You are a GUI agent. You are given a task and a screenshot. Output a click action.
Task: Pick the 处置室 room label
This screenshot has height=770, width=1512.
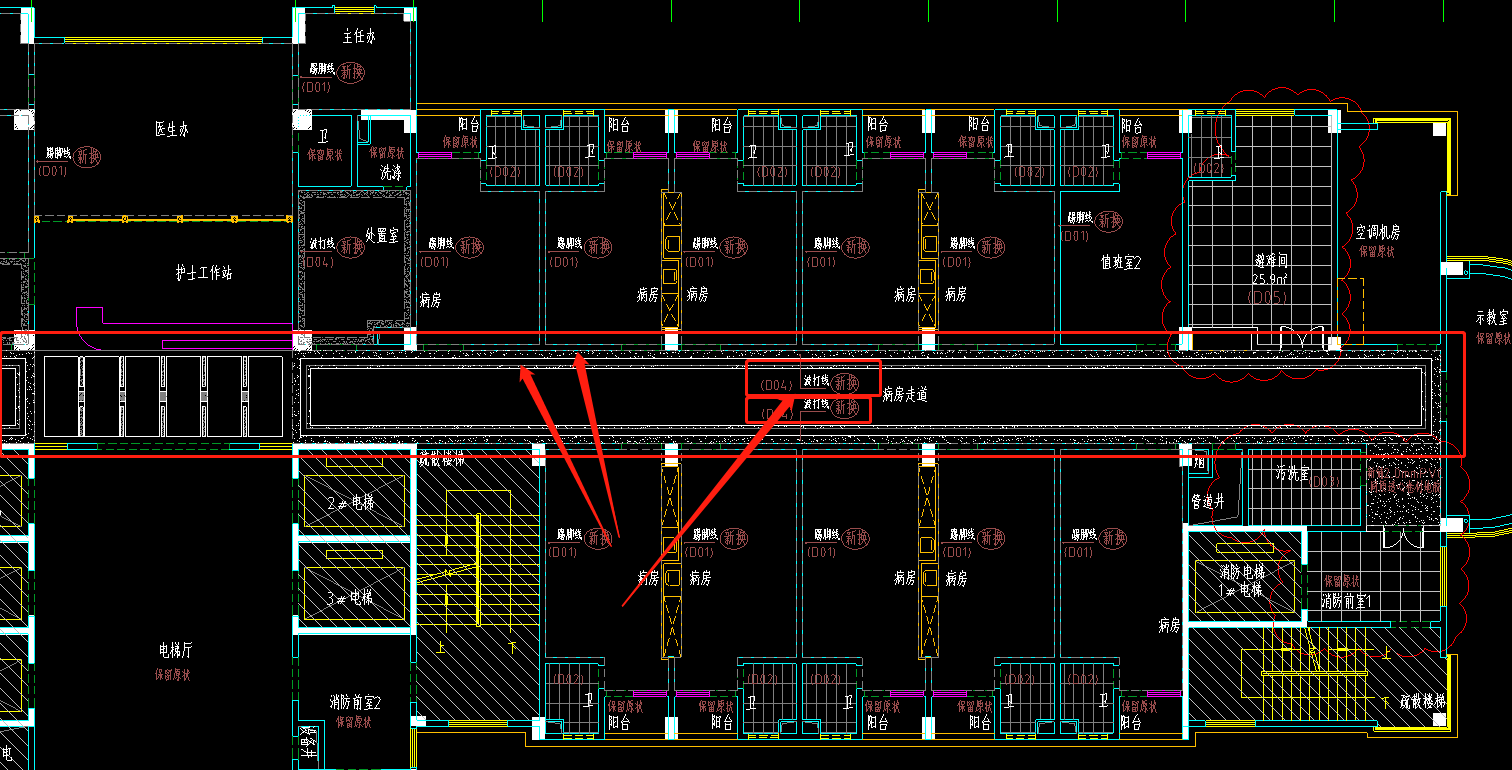382,236
